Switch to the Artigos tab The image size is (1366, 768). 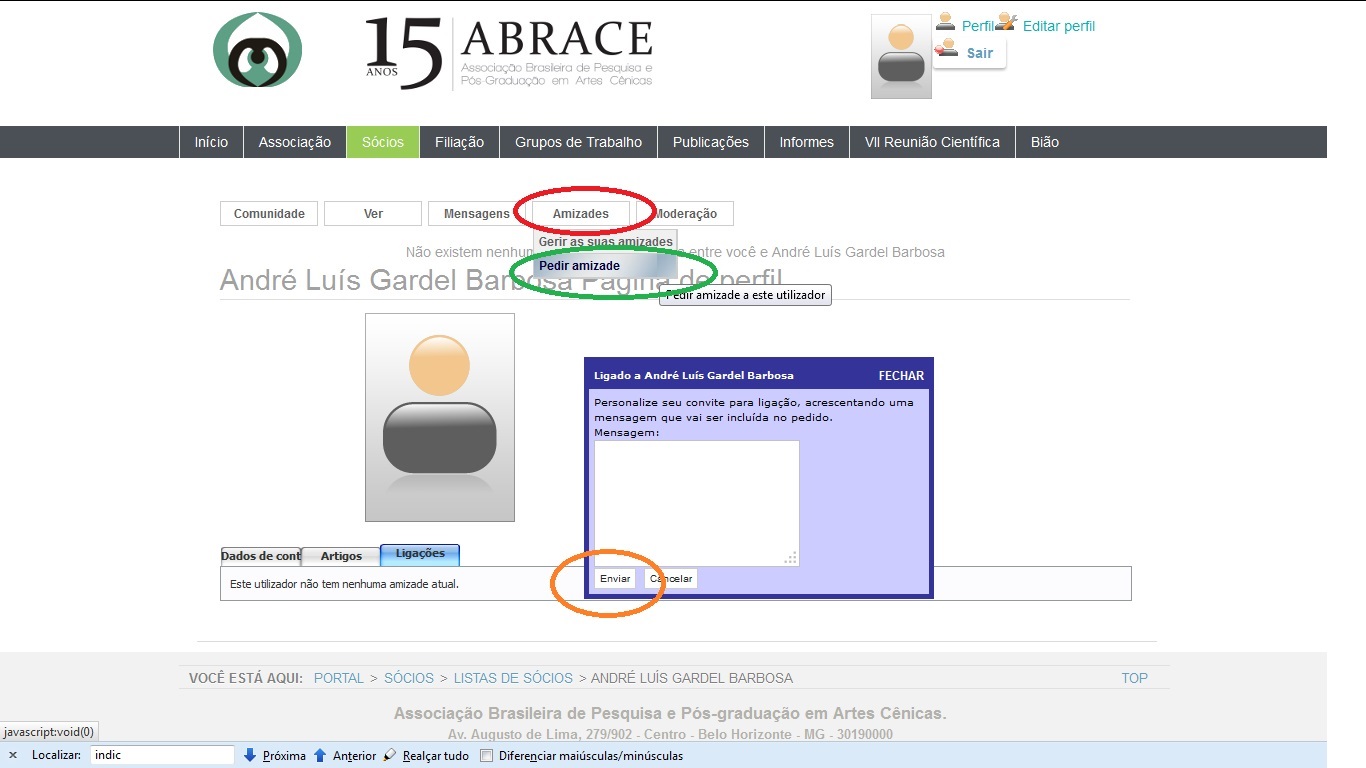point(341,556)
